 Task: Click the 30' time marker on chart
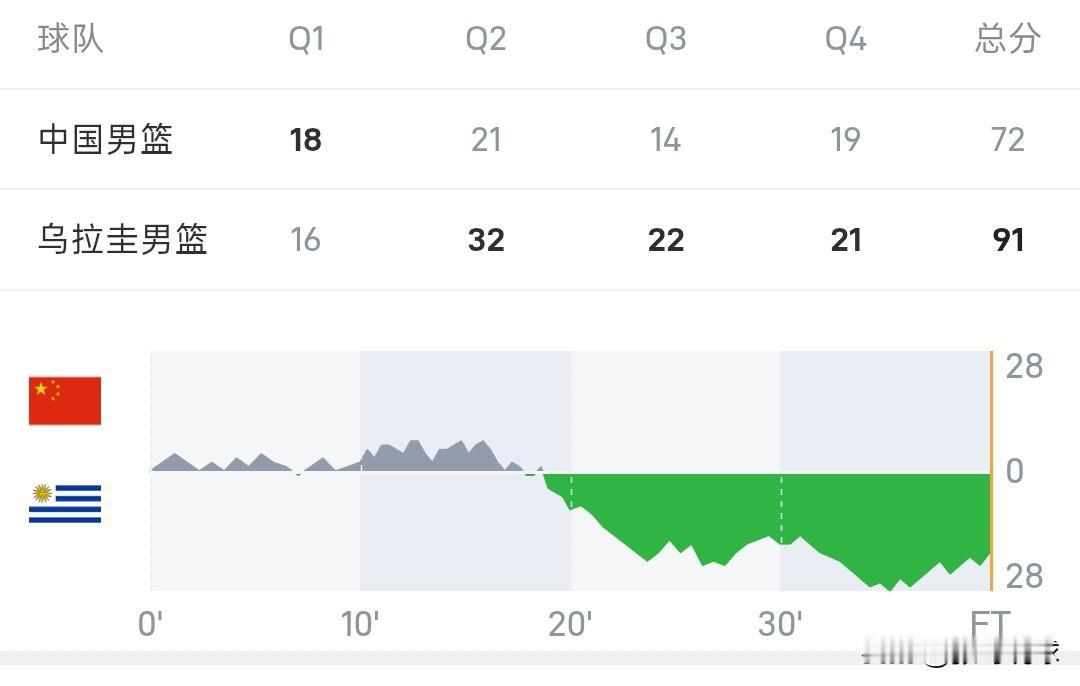(x=780, y=624)
